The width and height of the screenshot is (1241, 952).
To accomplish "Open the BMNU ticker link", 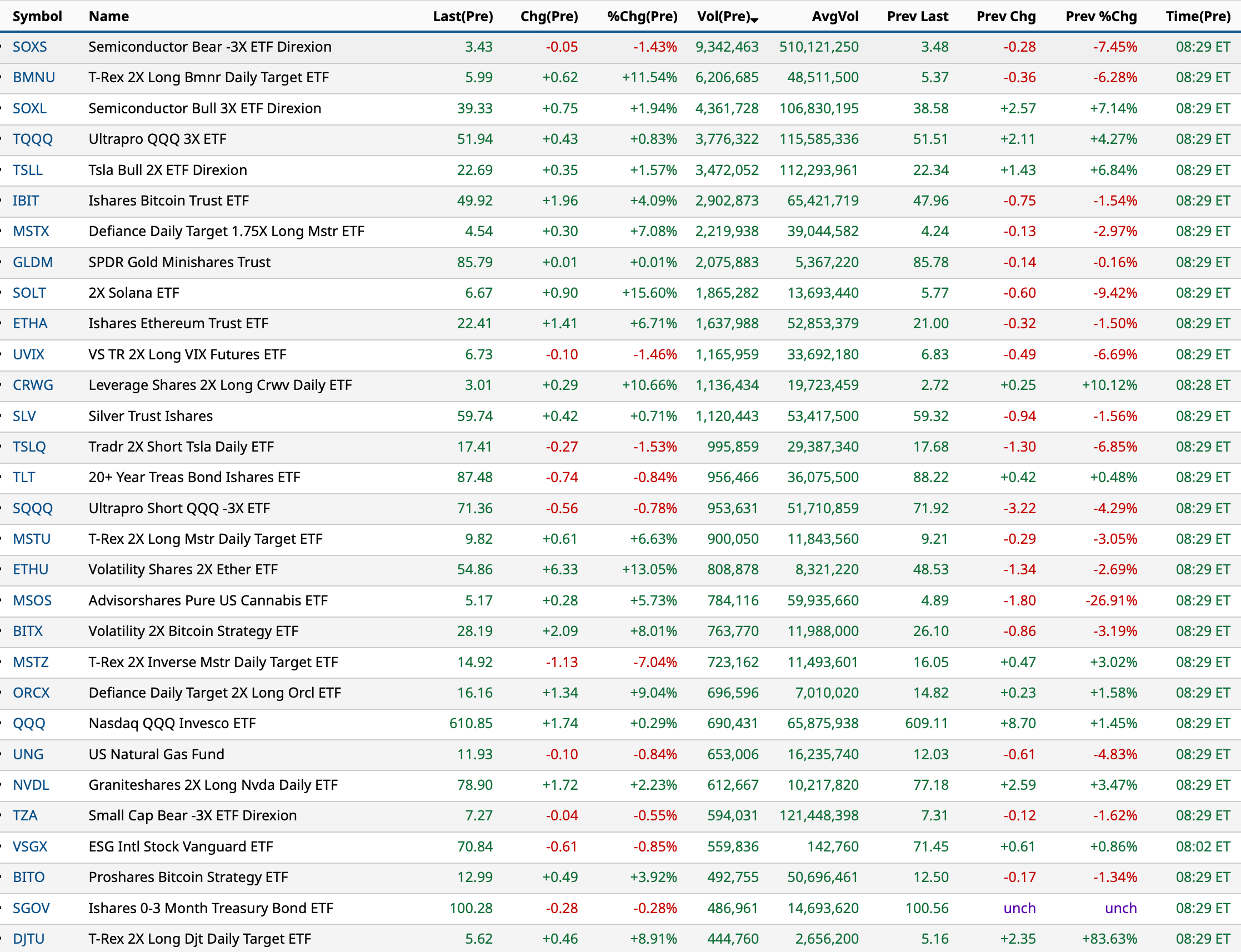I will click(x=33, y=77).
